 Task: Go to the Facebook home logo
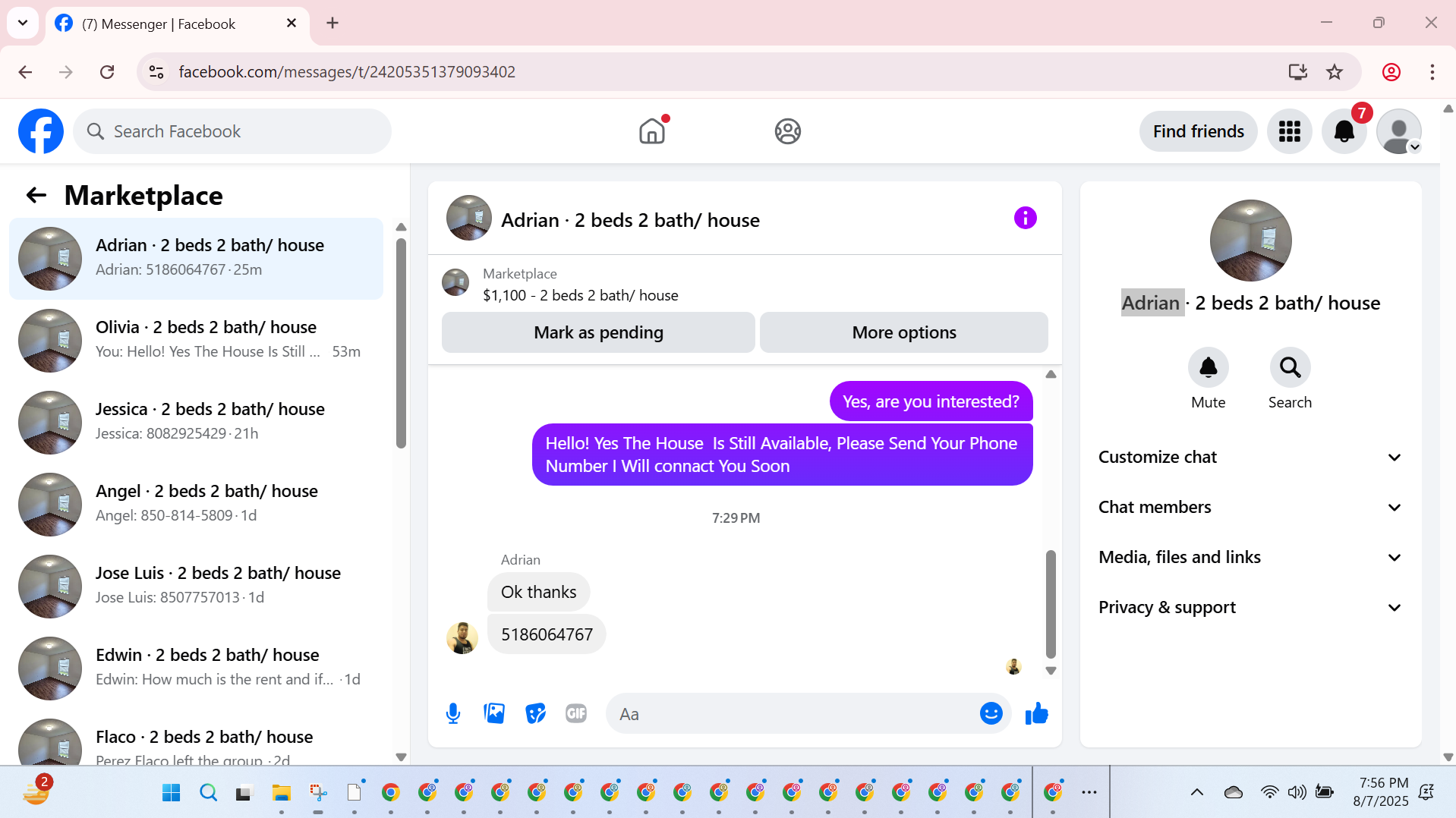(x=41, y=131)
